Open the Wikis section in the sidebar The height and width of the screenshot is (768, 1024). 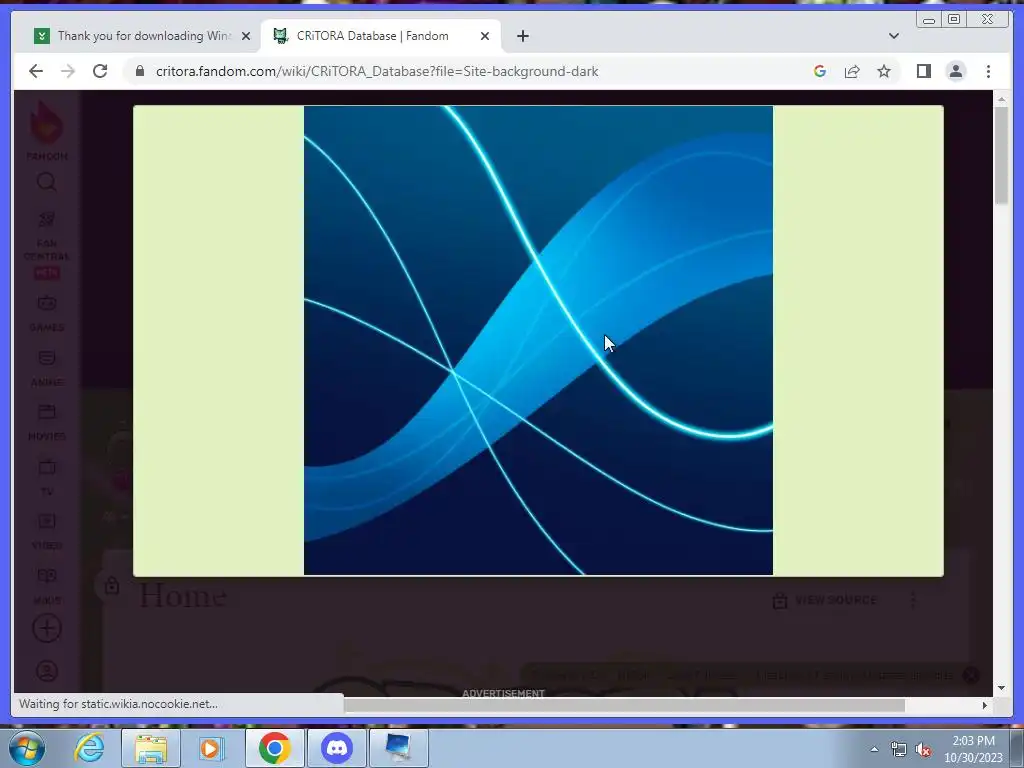[46, 586]
